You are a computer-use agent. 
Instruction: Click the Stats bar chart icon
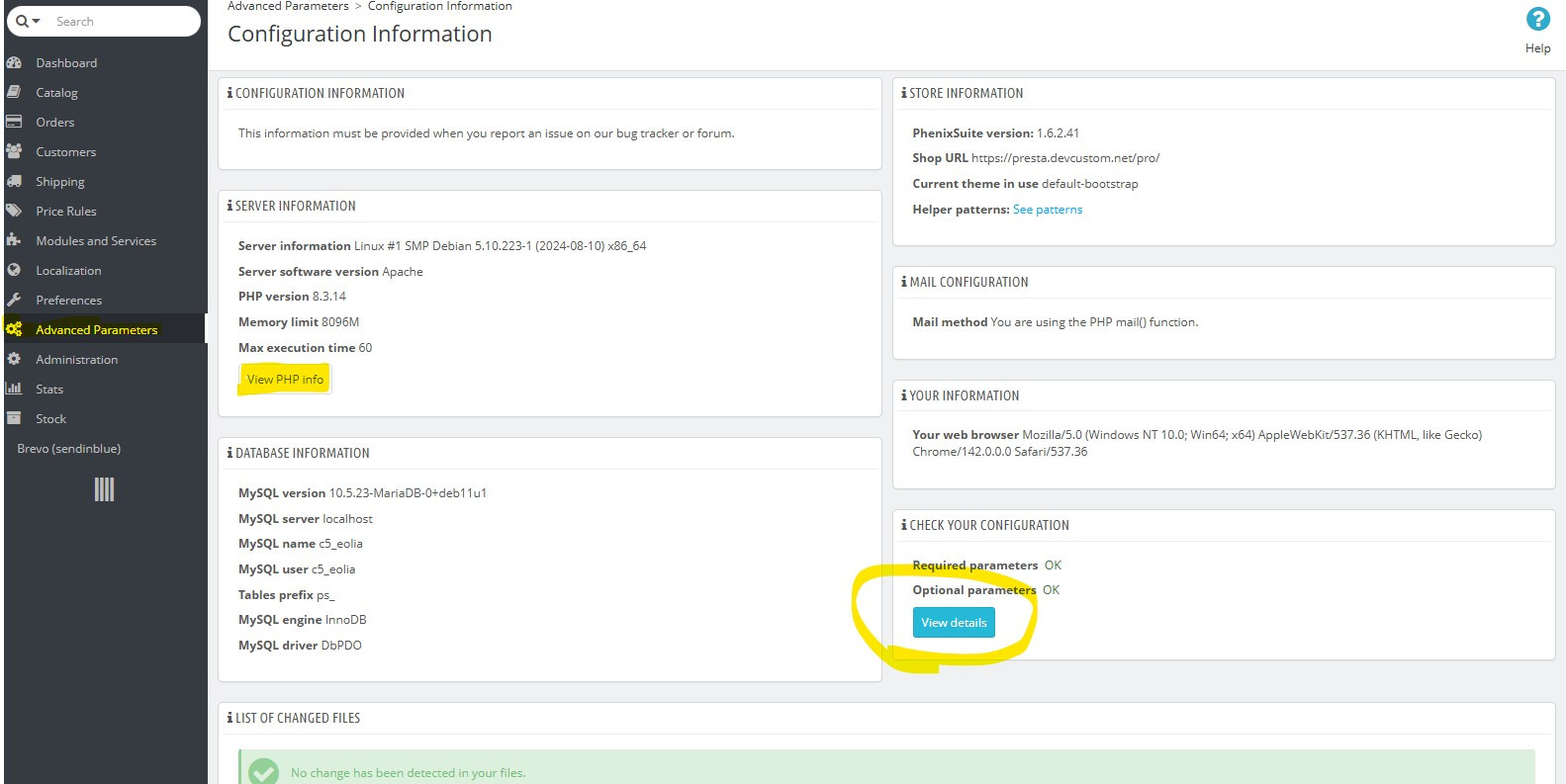click(14, 389)
